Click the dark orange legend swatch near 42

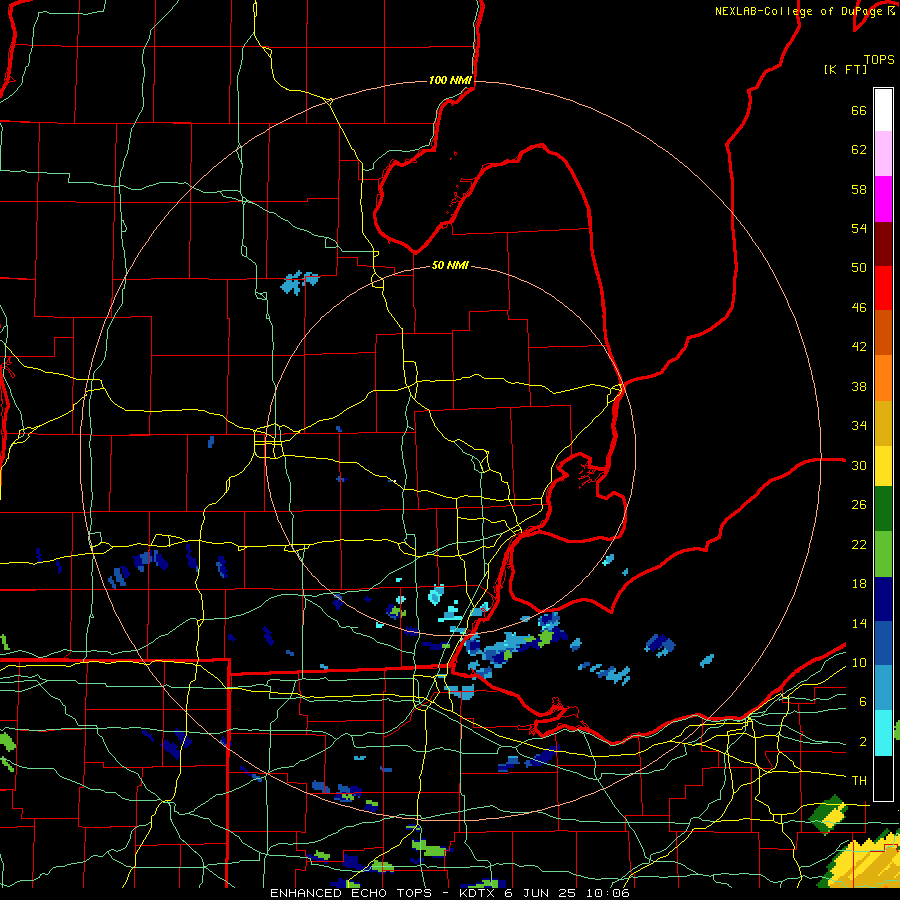(883, 333)
